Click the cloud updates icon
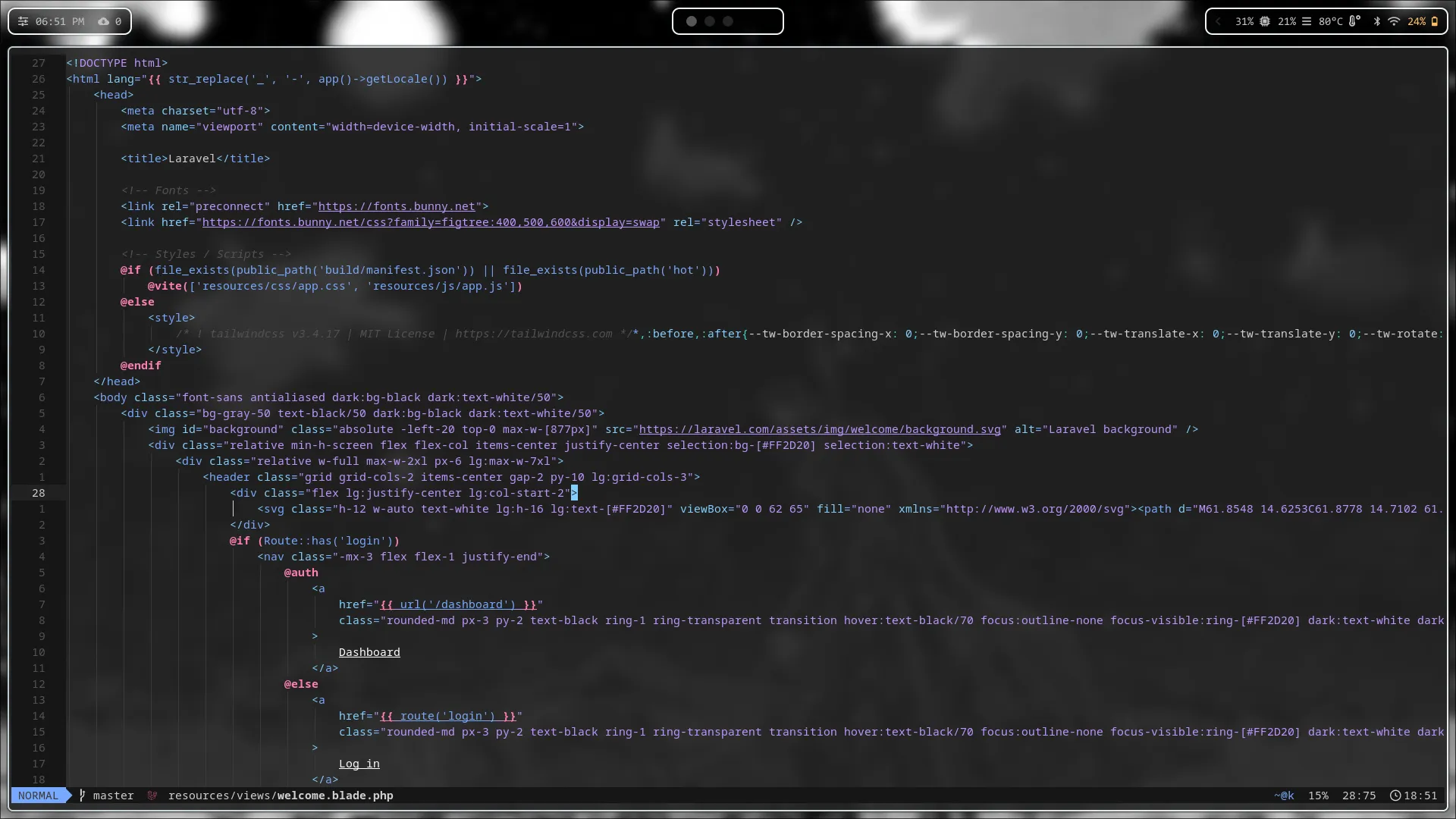This screenshot has height=819, width=1456. point(103,21)
